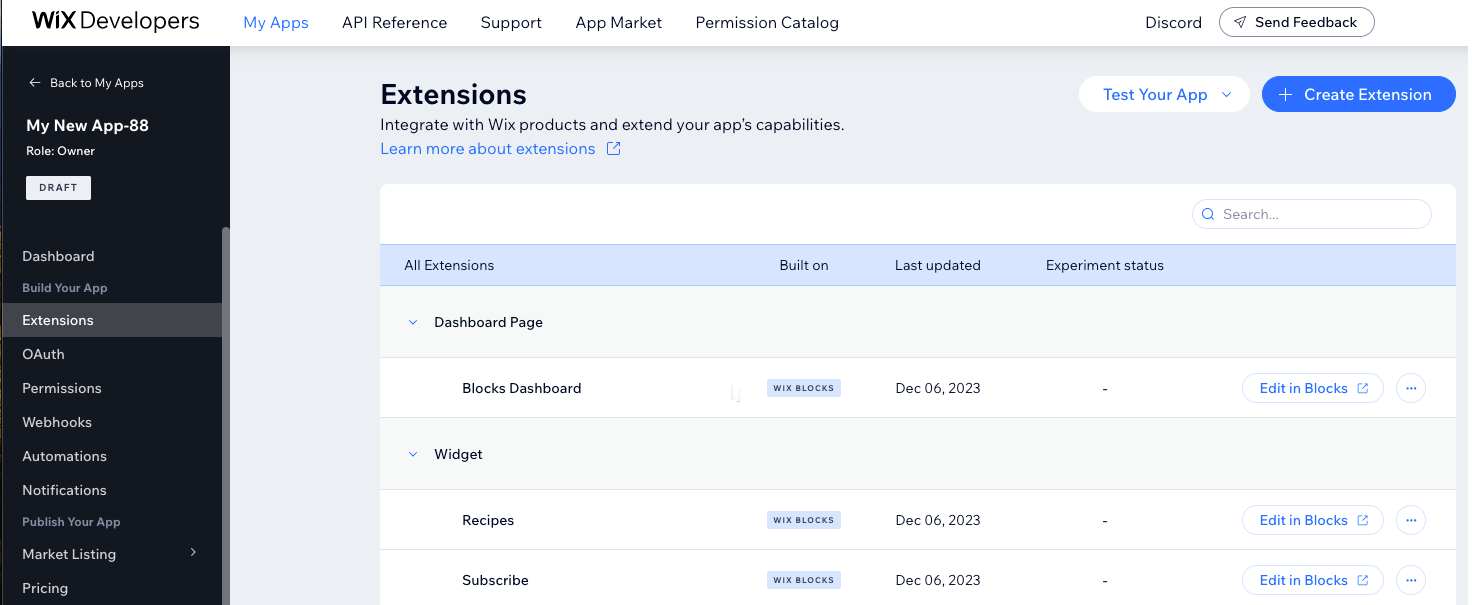Open more options for Recipes row
Screen dimensions: 1472x605
coord(1411,520)
